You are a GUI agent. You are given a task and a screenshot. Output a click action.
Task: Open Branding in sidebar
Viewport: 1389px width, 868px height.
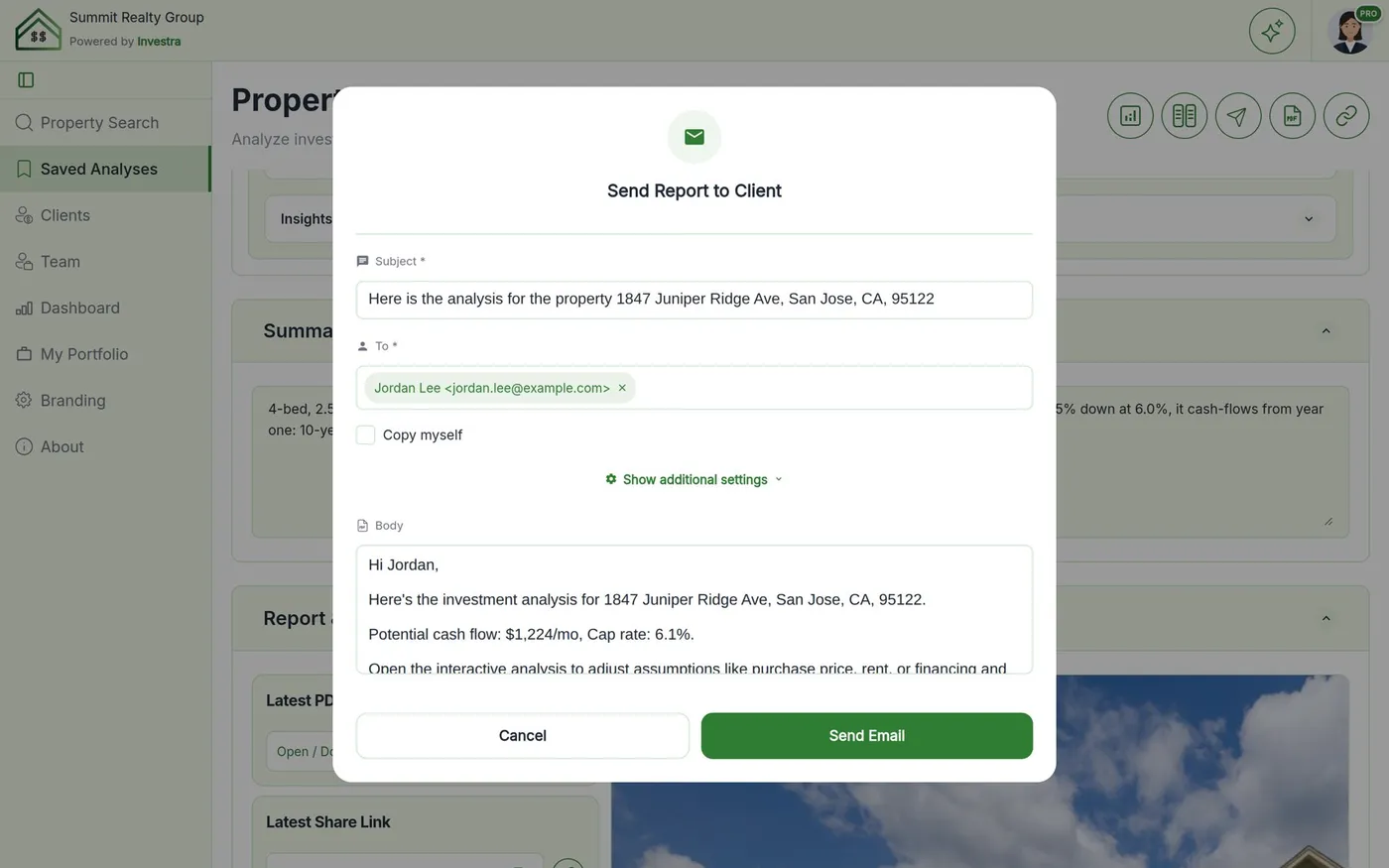105,401
